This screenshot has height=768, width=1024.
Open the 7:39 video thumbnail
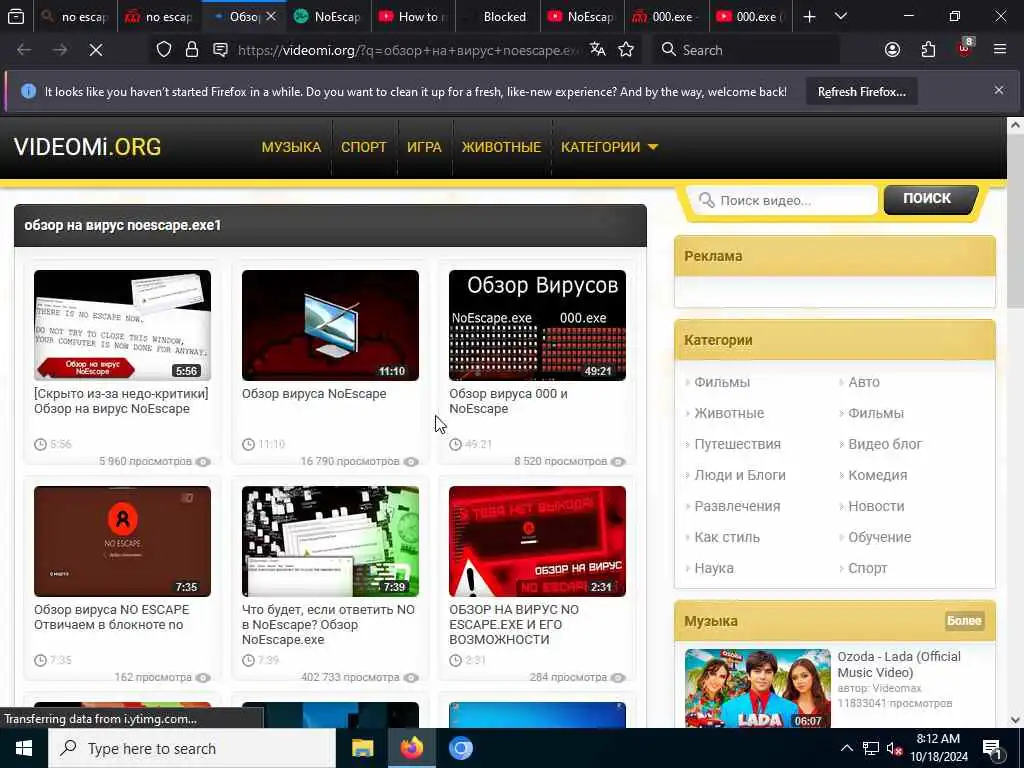330,541
